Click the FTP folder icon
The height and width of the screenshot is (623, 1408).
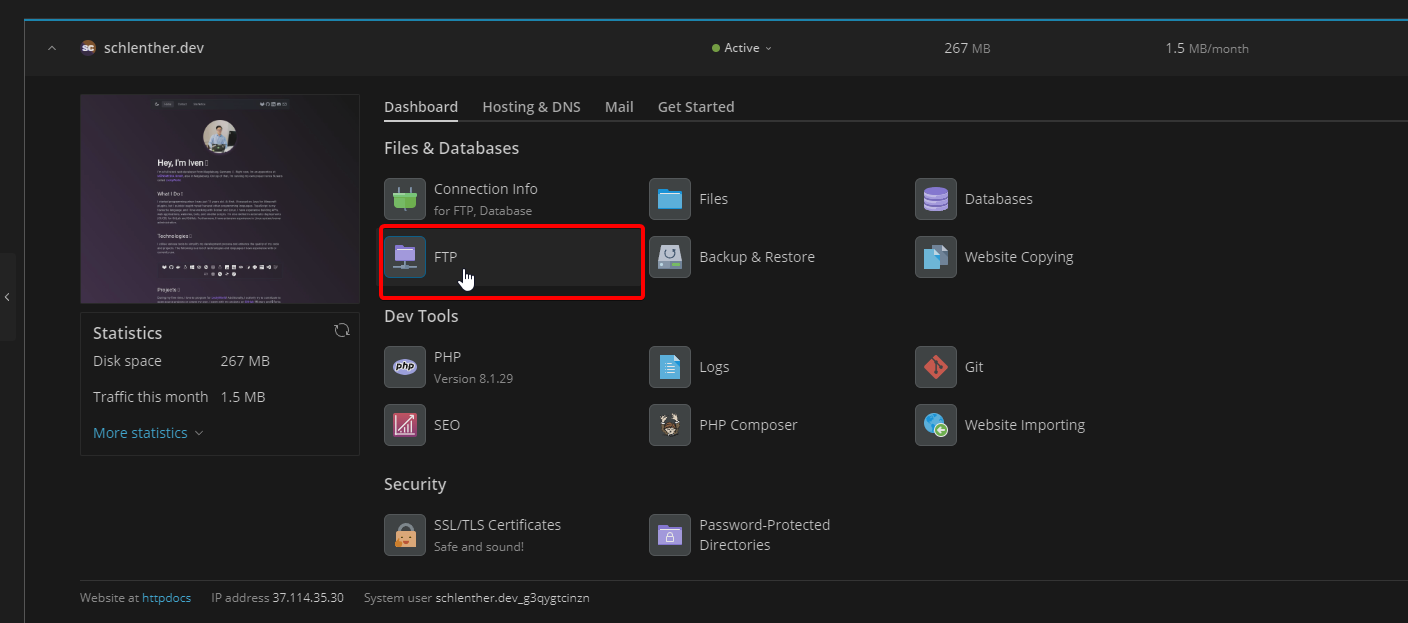[x=405, y=257]
